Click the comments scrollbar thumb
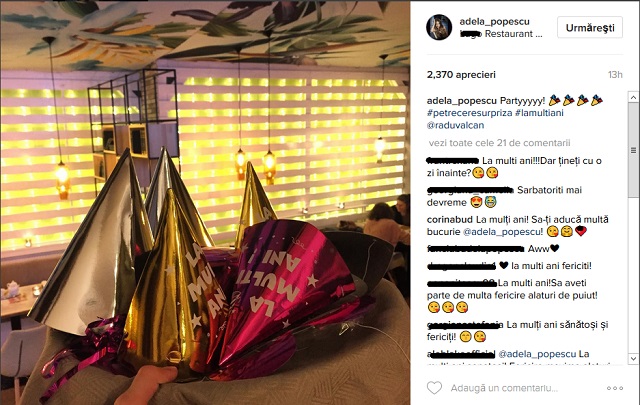640x405 pixels. coord(633,150)
